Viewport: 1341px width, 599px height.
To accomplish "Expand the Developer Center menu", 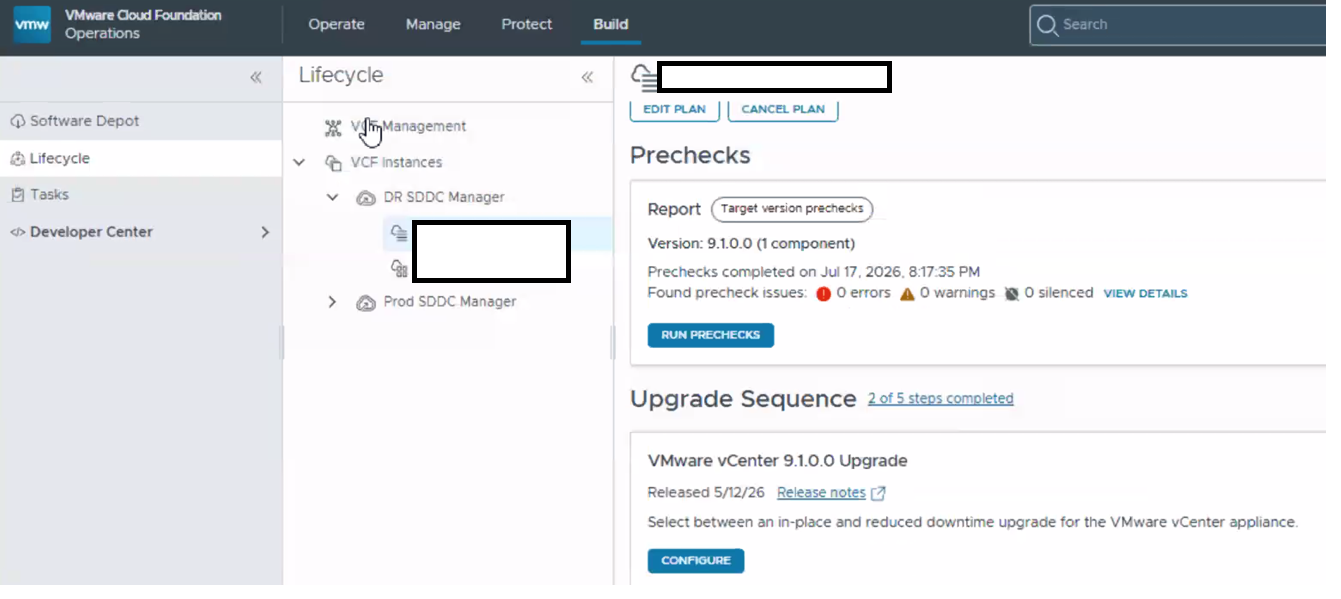I will click(265, 232).
